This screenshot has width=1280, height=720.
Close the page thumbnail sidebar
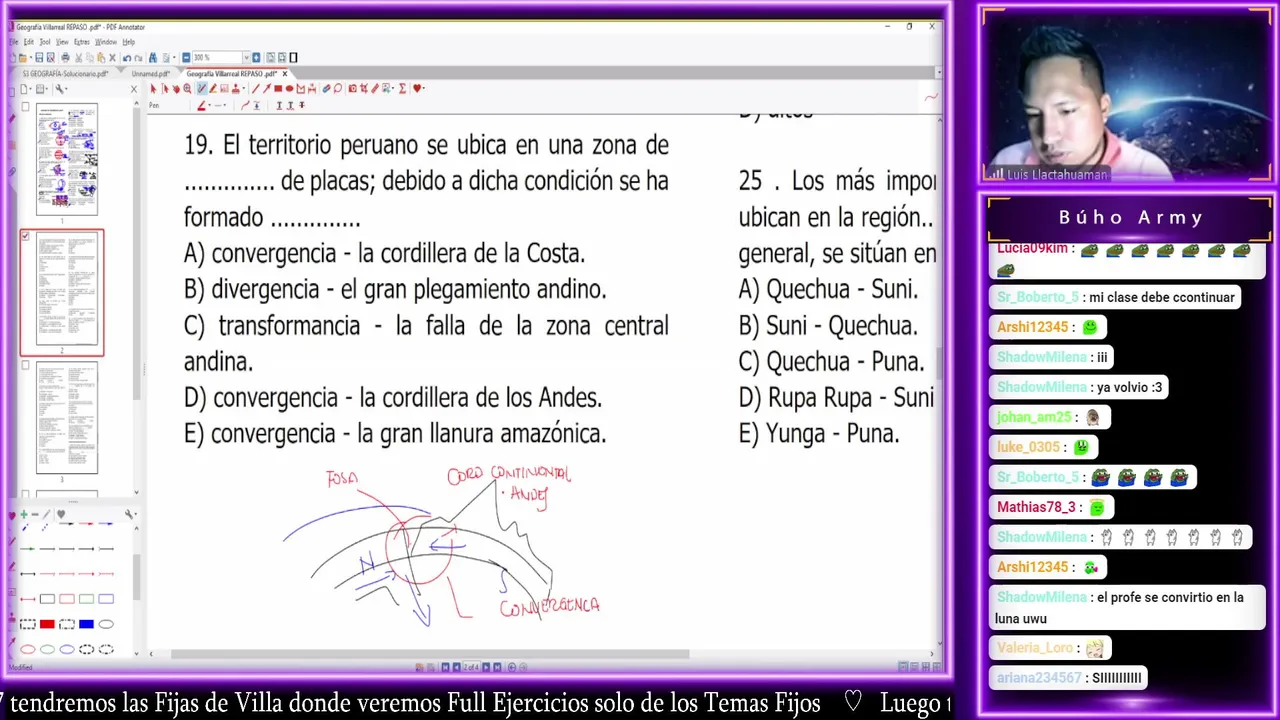(134, 89)
